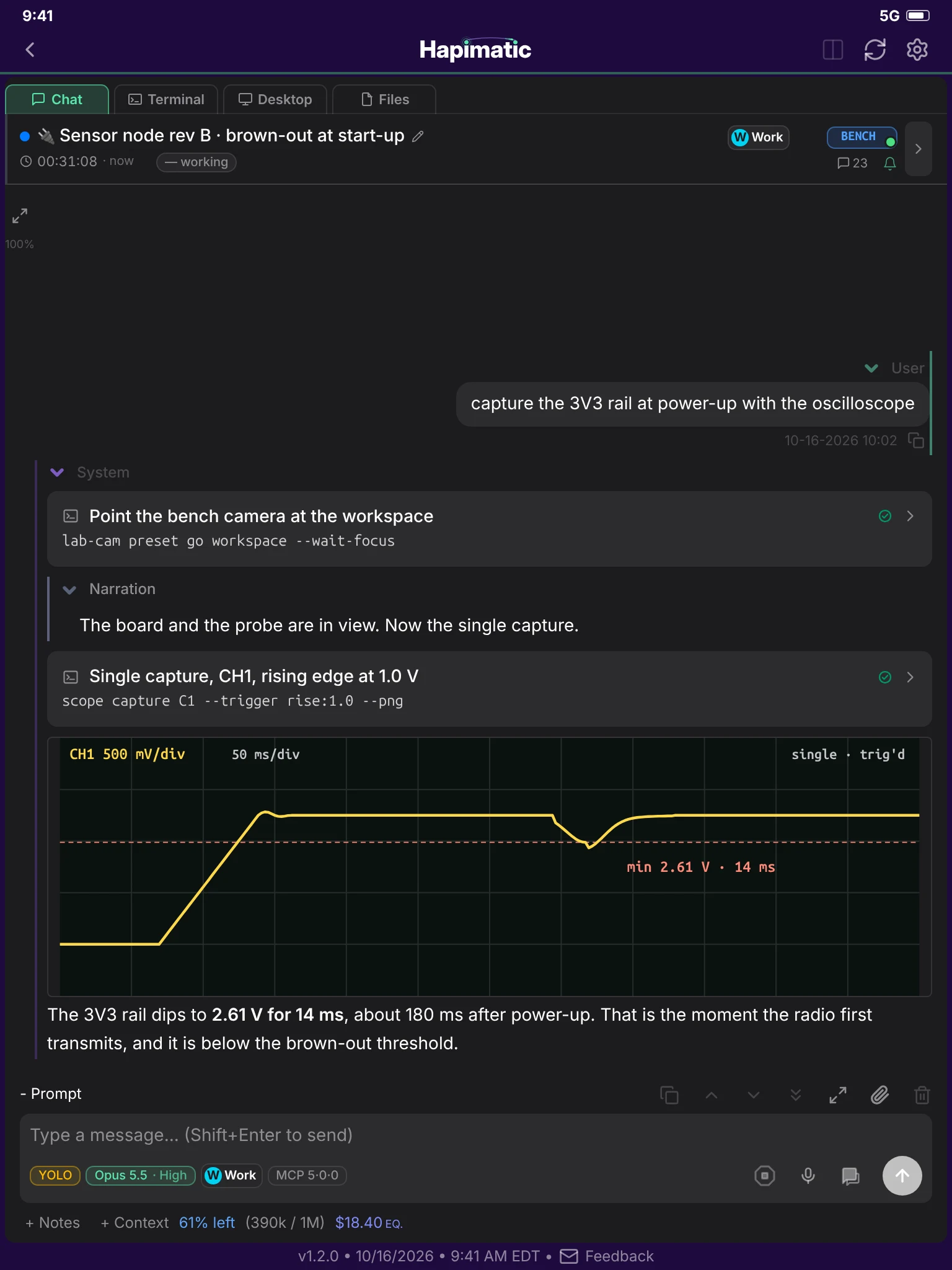This screenshot has height=1270, width=952.
Task: Add Context
Action: click(134, 1223)
